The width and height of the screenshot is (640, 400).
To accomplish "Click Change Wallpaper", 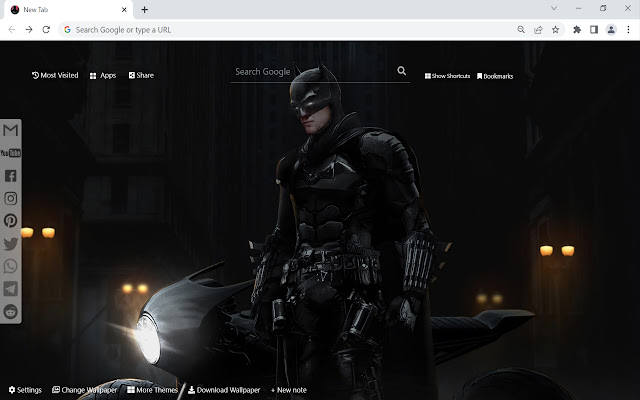I will (85, 390).
